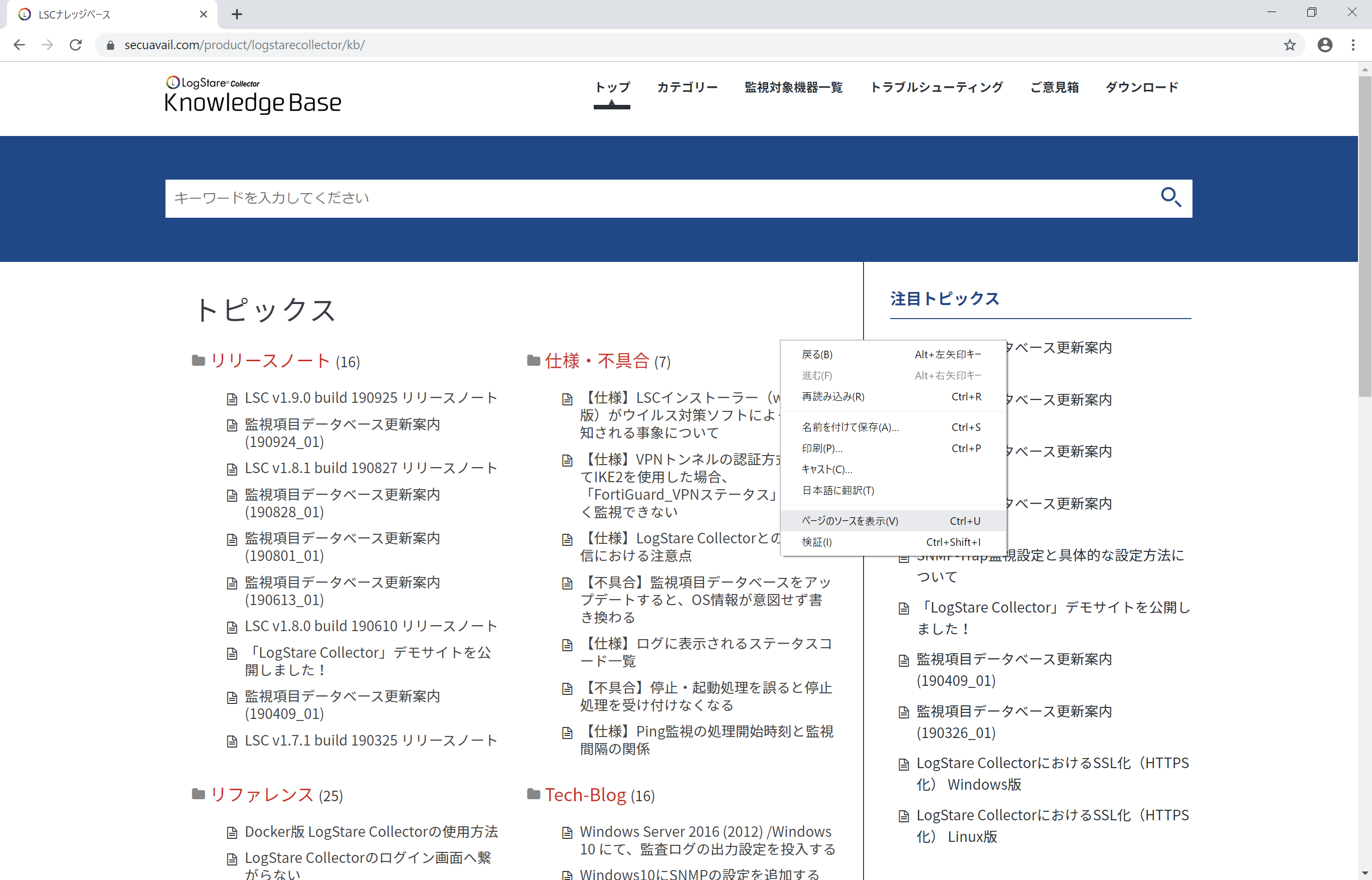
Task: Click document icon beside LSC v1.9.0 build 190925
Action: [232, 399]
